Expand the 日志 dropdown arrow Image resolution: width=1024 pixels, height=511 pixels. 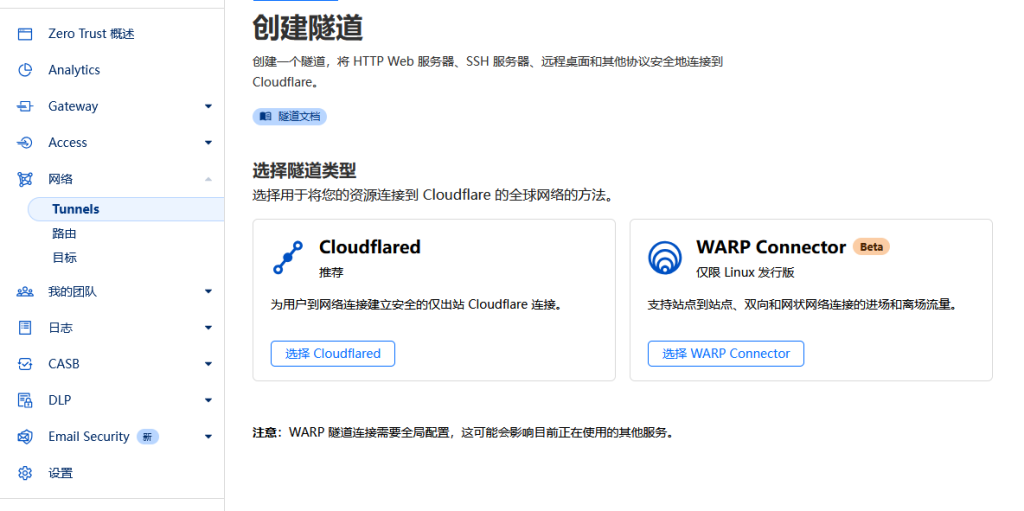tap(208, 327)
